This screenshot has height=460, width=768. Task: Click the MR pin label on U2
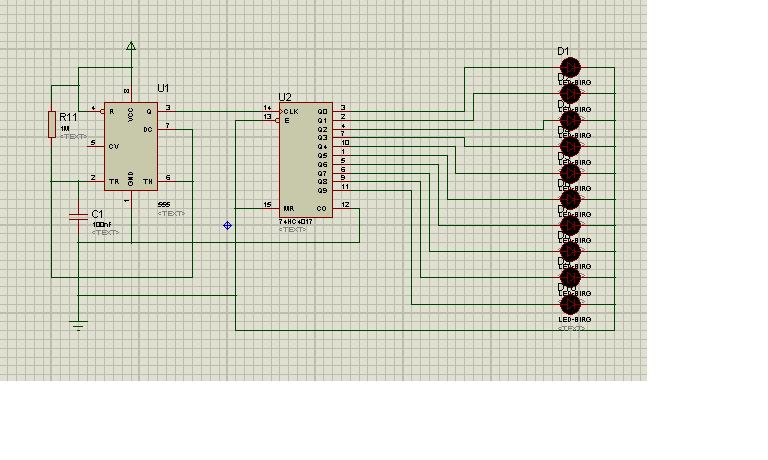tap(288, 209)
